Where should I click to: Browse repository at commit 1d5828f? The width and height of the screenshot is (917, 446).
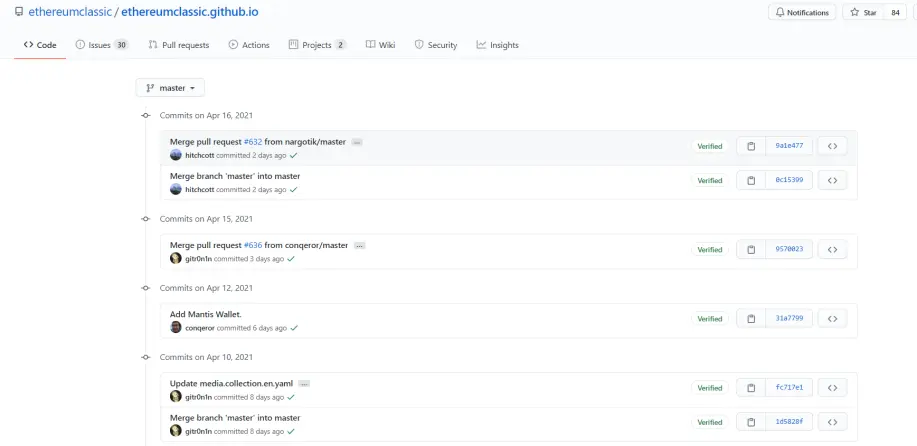coord(832,422)
